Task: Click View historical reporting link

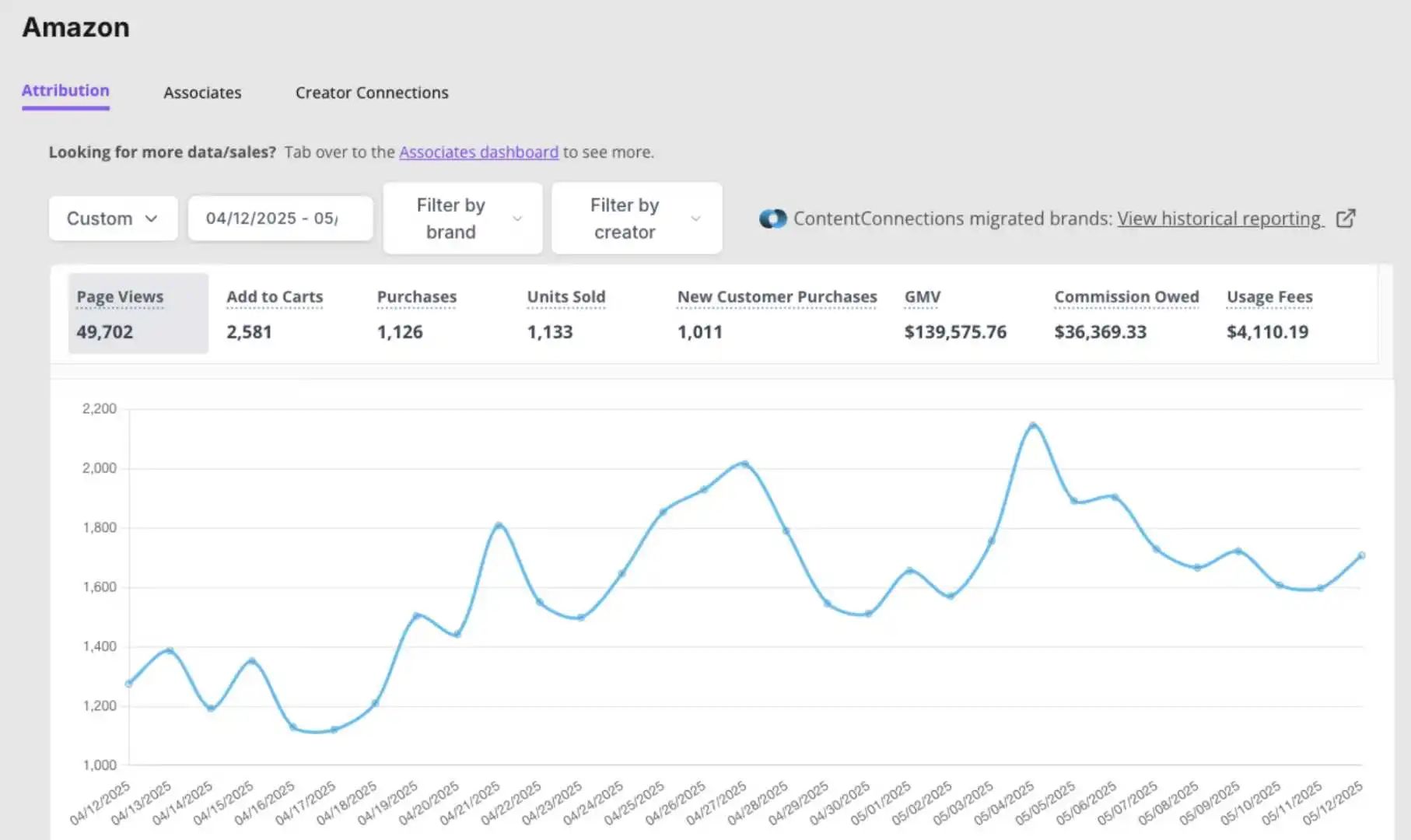Action: [x=1220, y=219]
